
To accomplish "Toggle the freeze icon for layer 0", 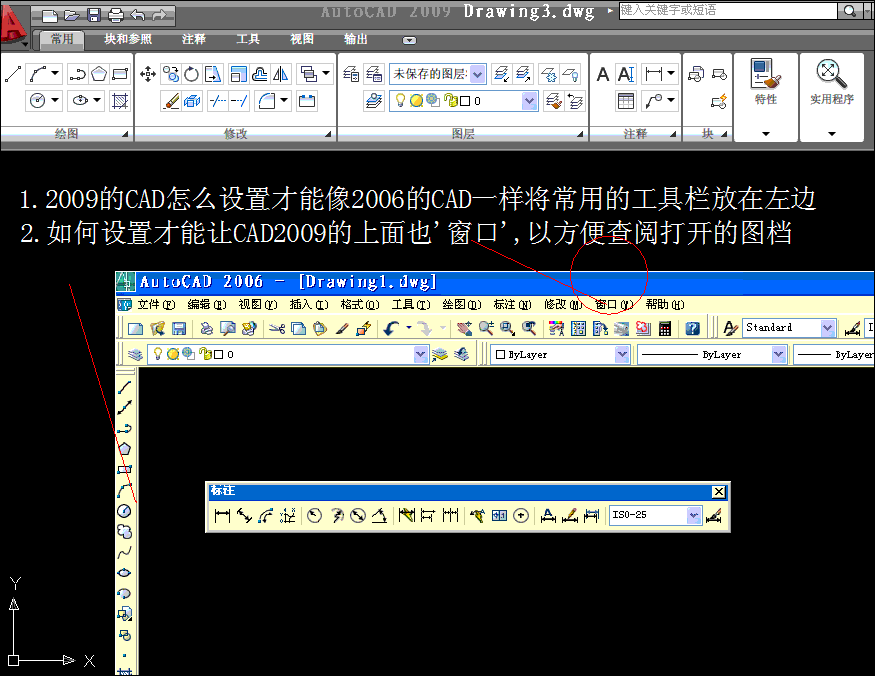I will (415, 101).
